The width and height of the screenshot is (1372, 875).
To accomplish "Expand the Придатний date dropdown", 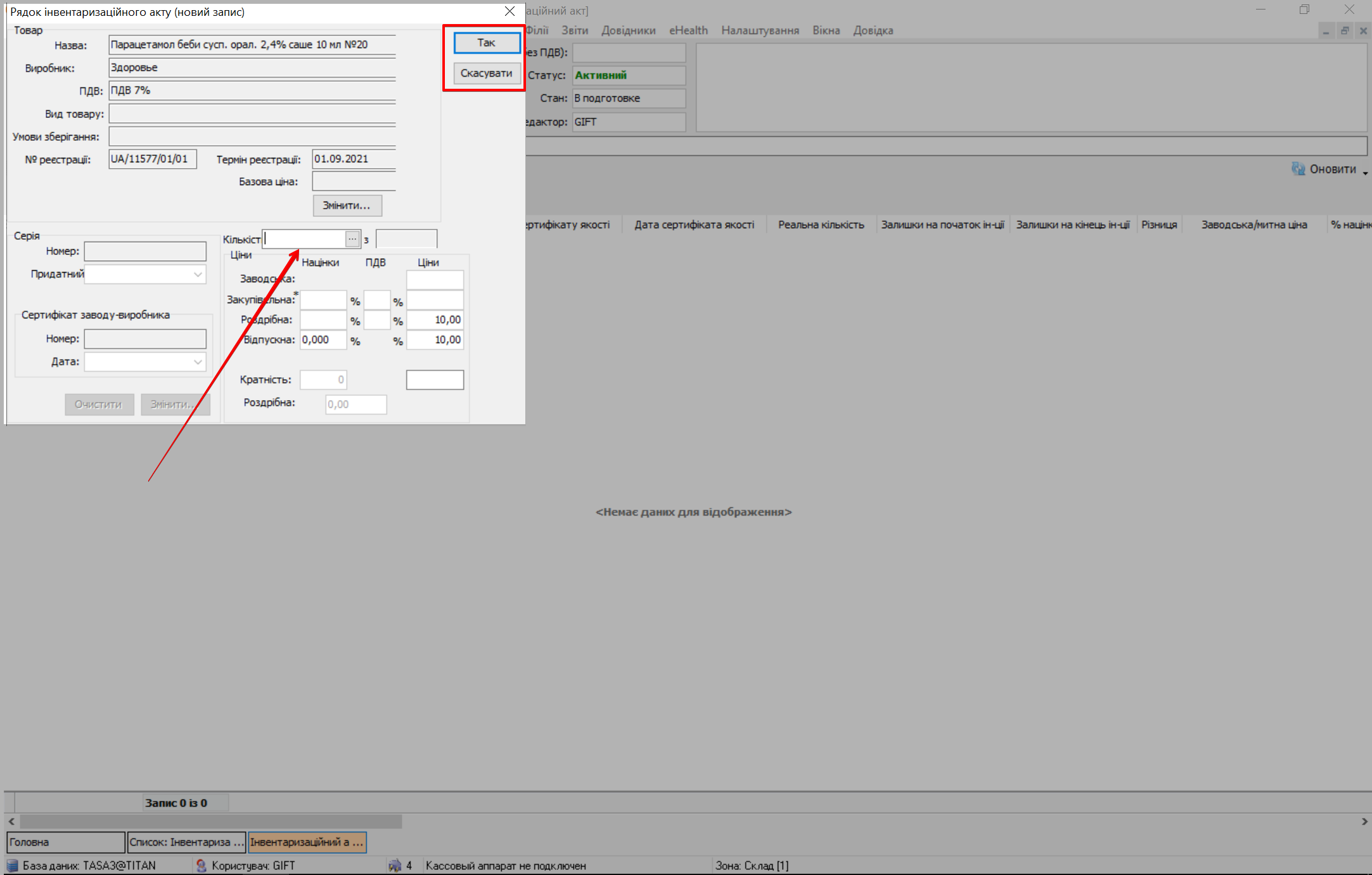I will point(198,275).
